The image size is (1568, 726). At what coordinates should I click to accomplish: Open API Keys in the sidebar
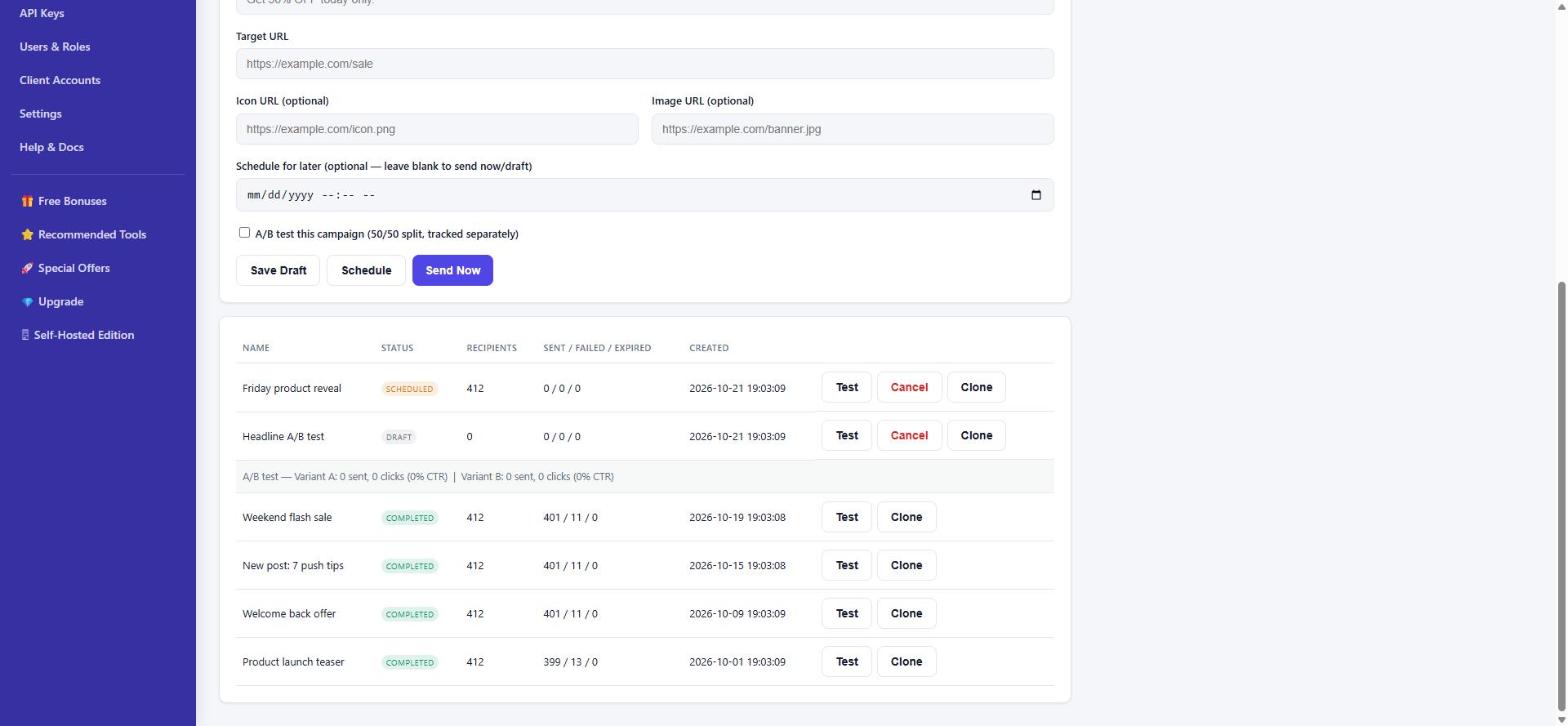pyautogui.click(x=42, y=13)
